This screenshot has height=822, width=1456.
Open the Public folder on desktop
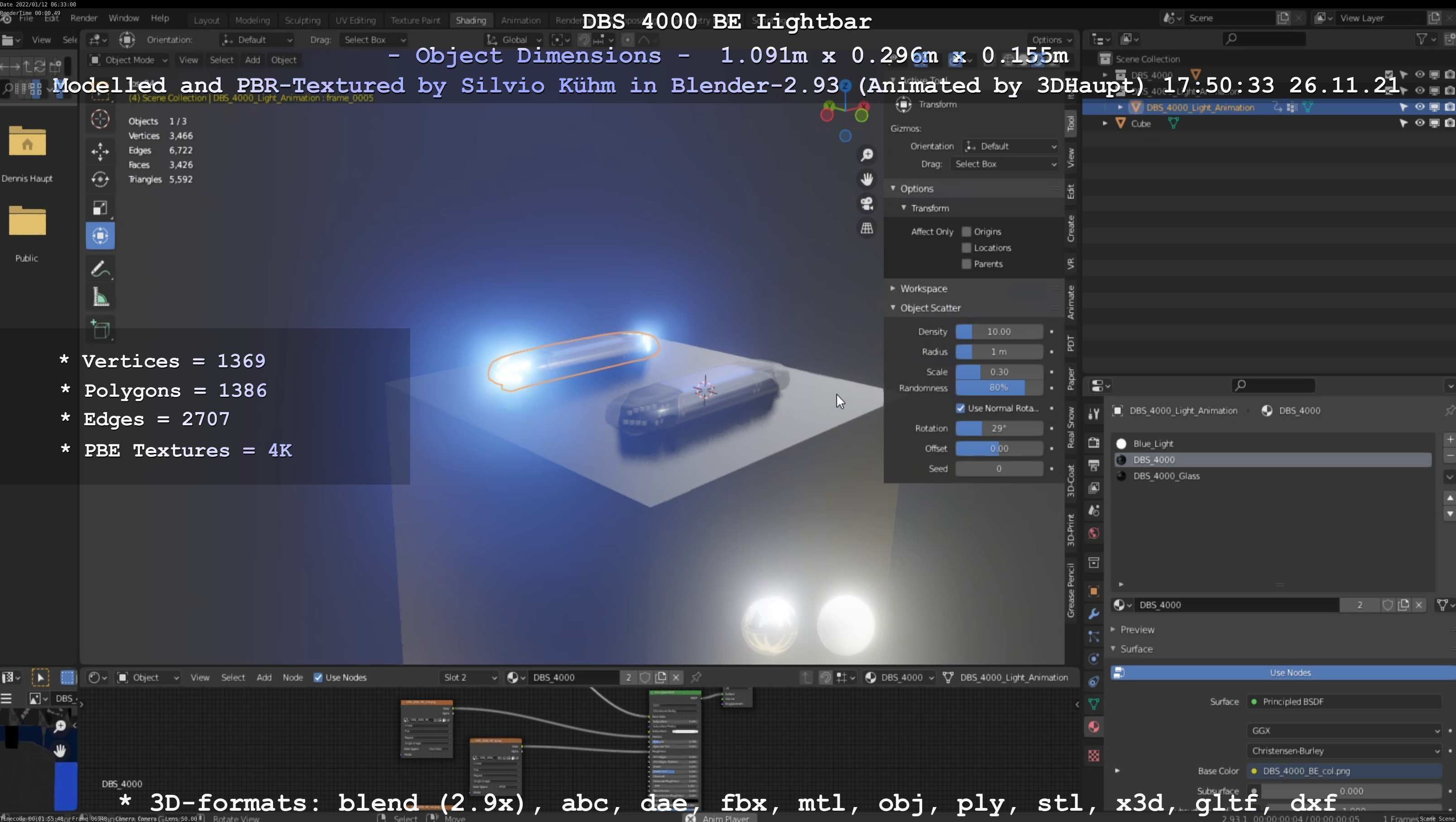(x=27, y=221)
